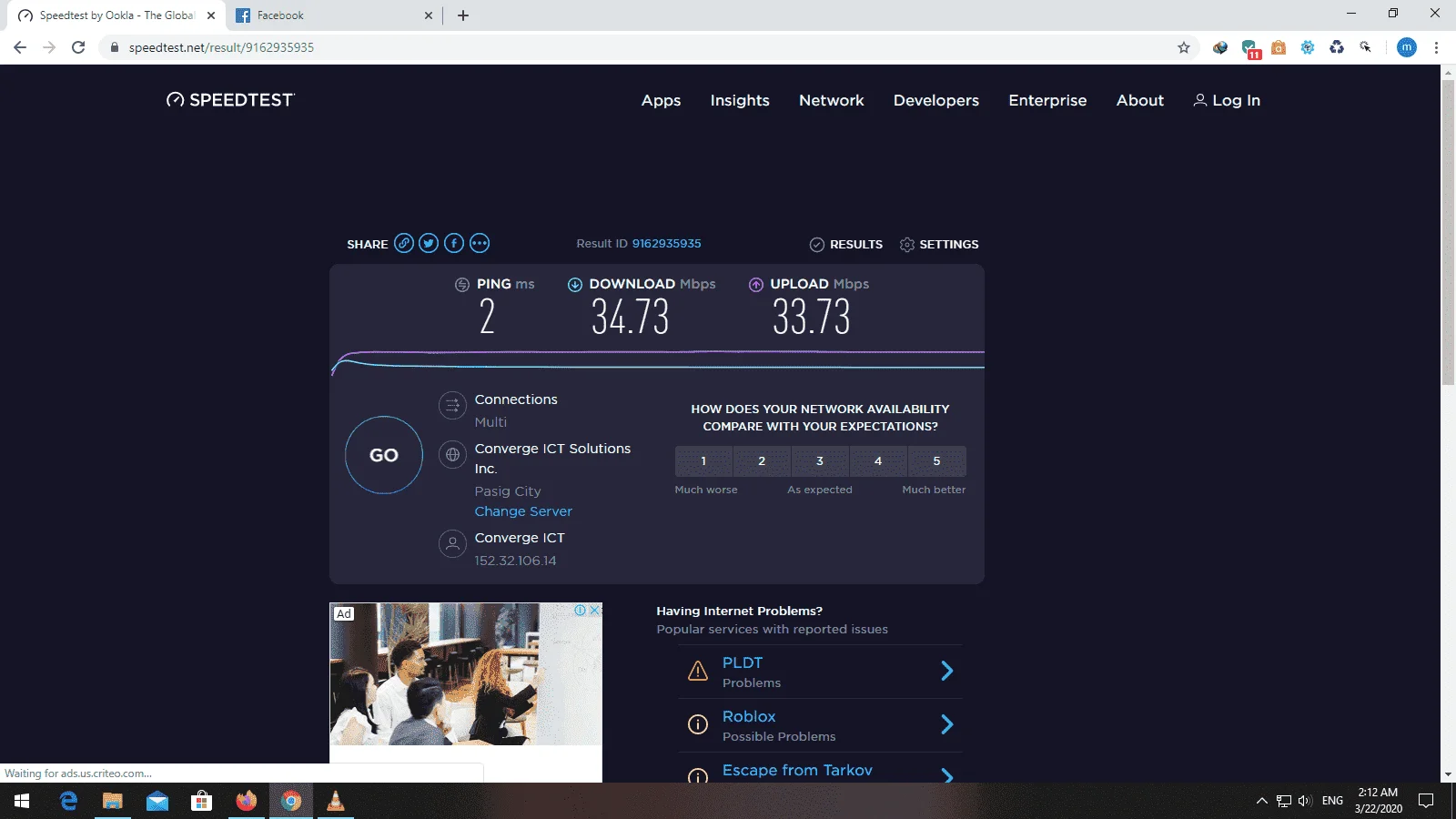Go back in browser history

click(20, 47)
